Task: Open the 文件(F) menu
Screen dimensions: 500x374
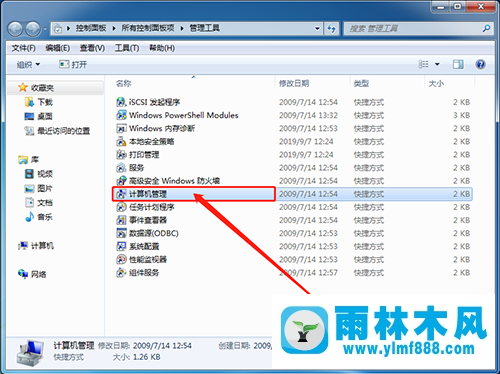Action: tap(24, 48)
